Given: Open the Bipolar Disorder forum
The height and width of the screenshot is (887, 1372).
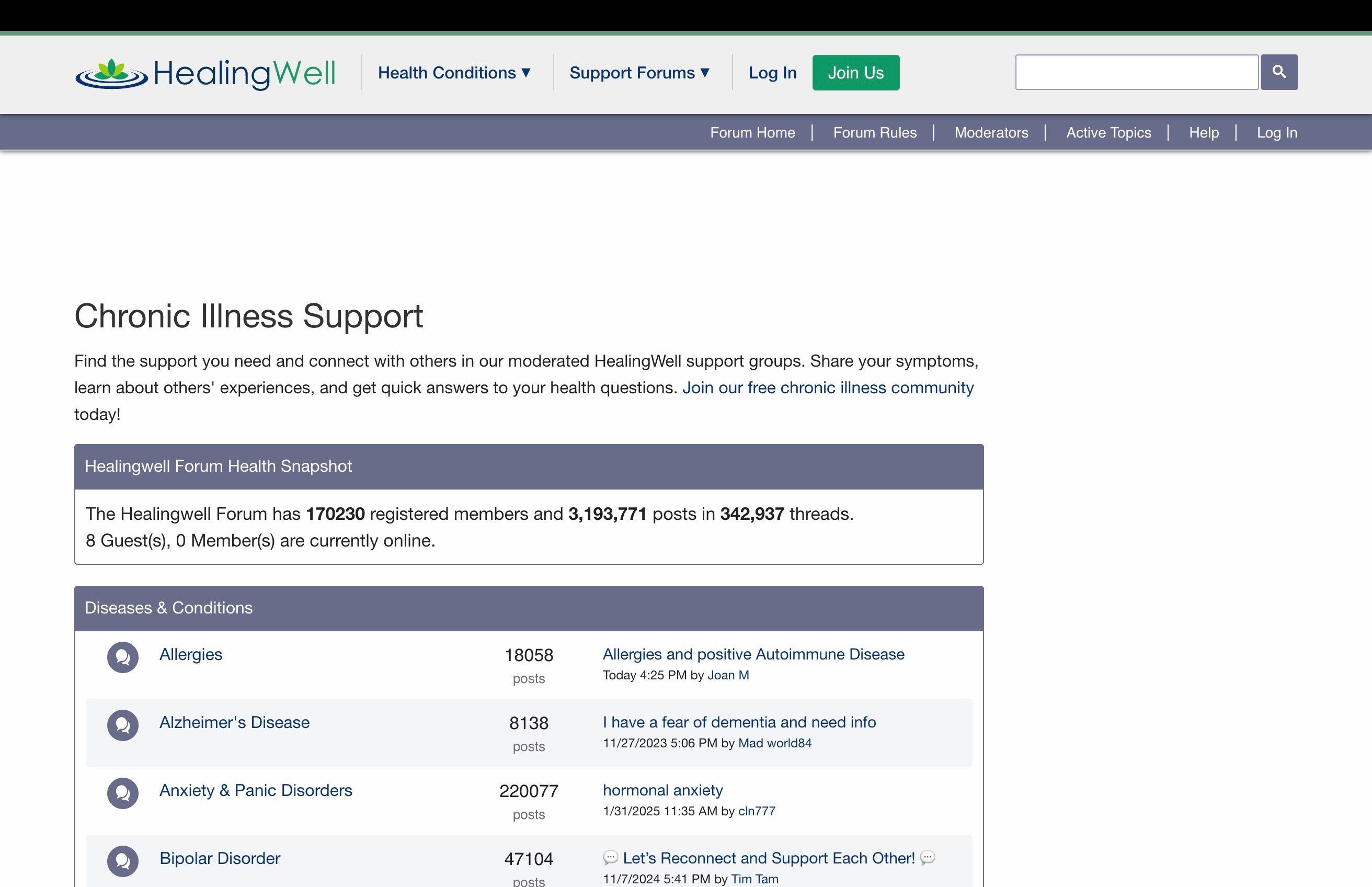Looking at the screenshot, I should [220, 858].
